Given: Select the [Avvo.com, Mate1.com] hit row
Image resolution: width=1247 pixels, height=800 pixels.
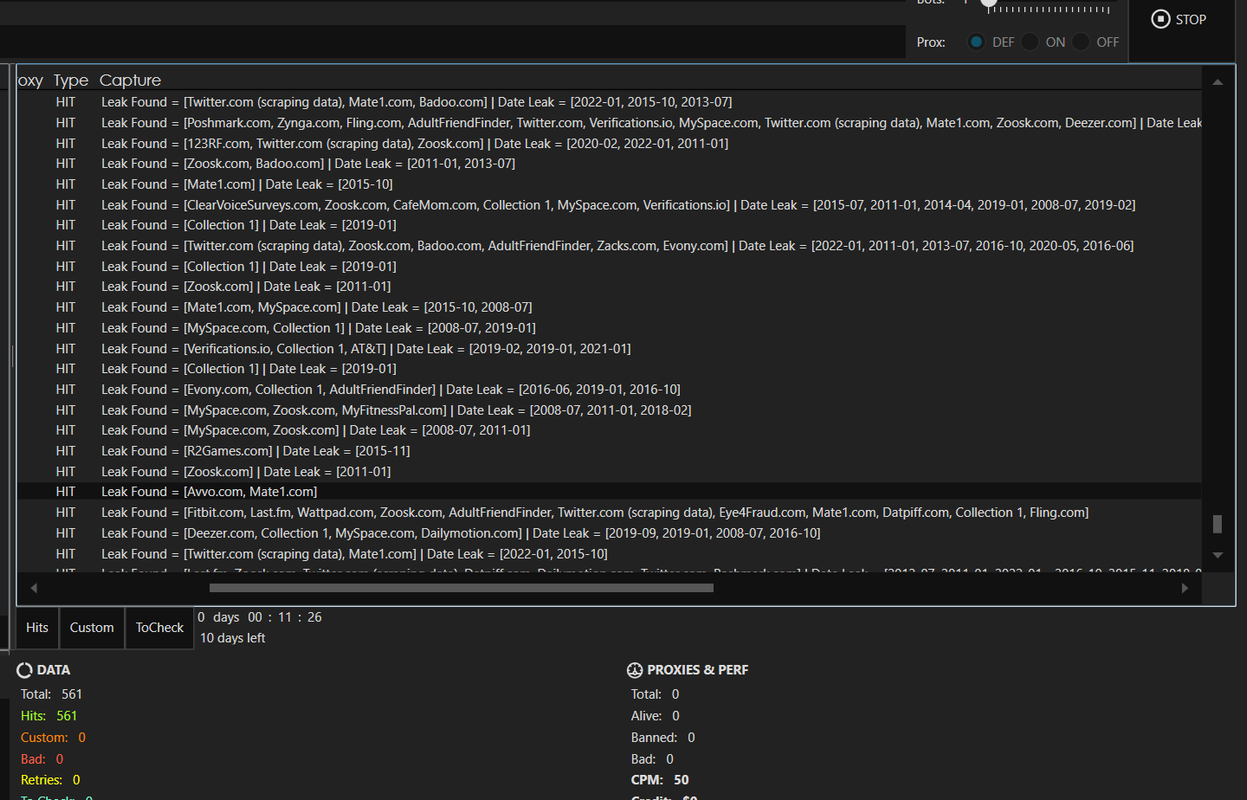Looking at the screenshot, I should [x=609, y=491].
